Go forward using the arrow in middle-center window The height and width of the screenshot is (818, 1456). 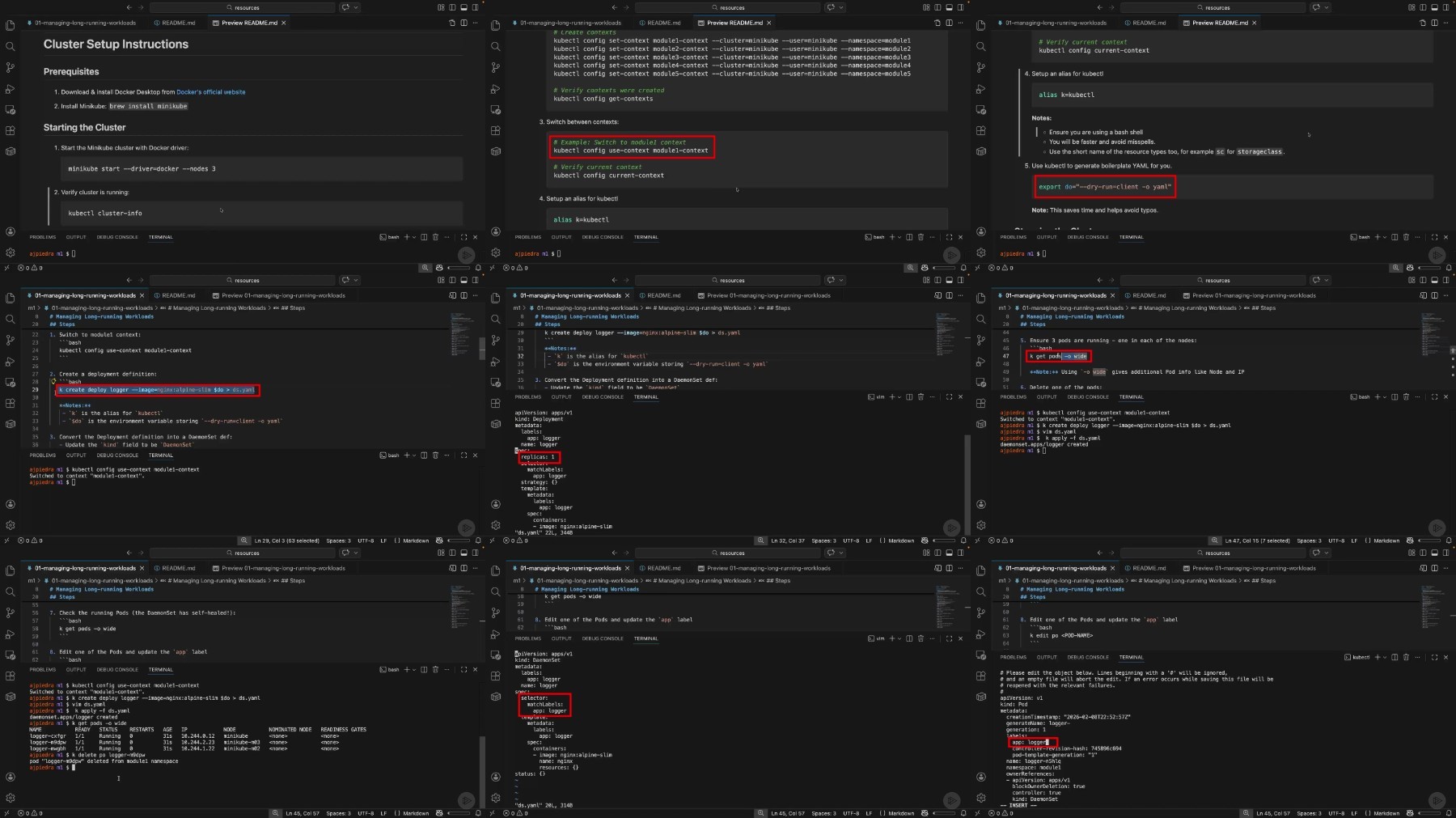point(626,280)
